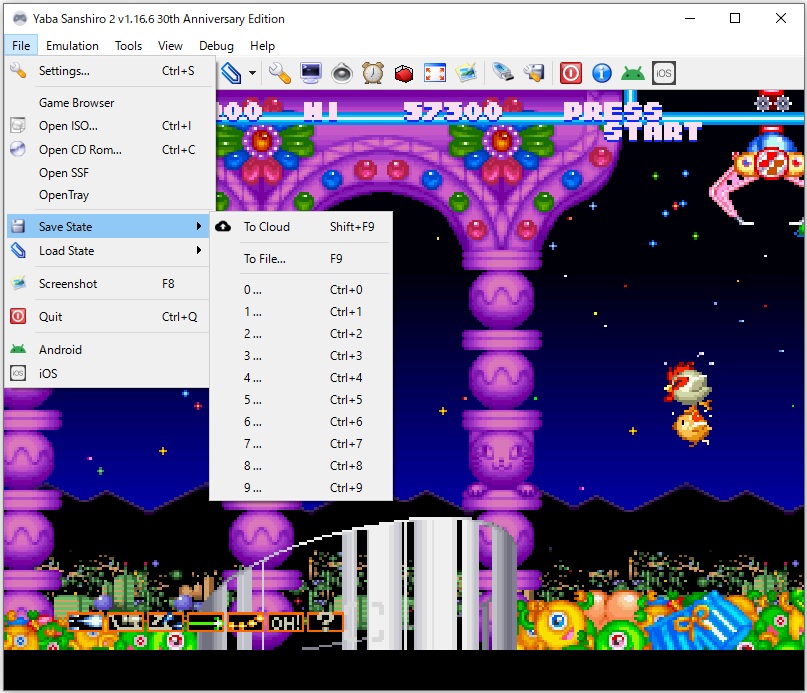Save state to slot 0
Image resolution: width=807 pixels, height=693 pixels.
(301, 290)
